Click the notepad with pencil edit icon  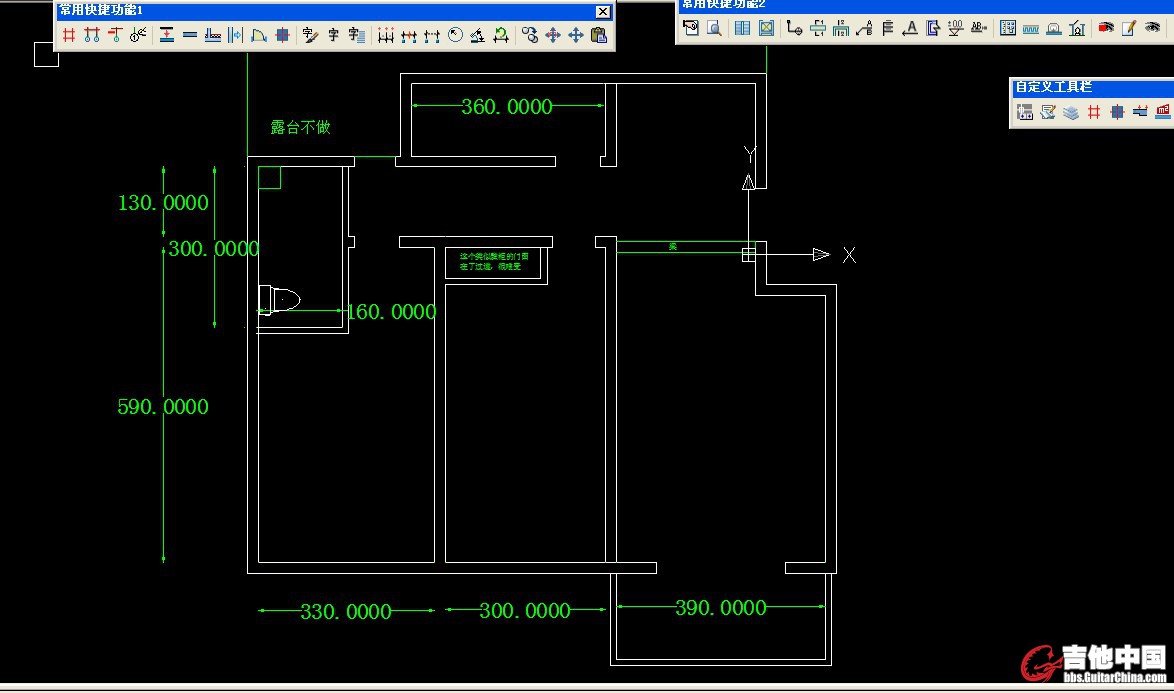pos(1129,28)
